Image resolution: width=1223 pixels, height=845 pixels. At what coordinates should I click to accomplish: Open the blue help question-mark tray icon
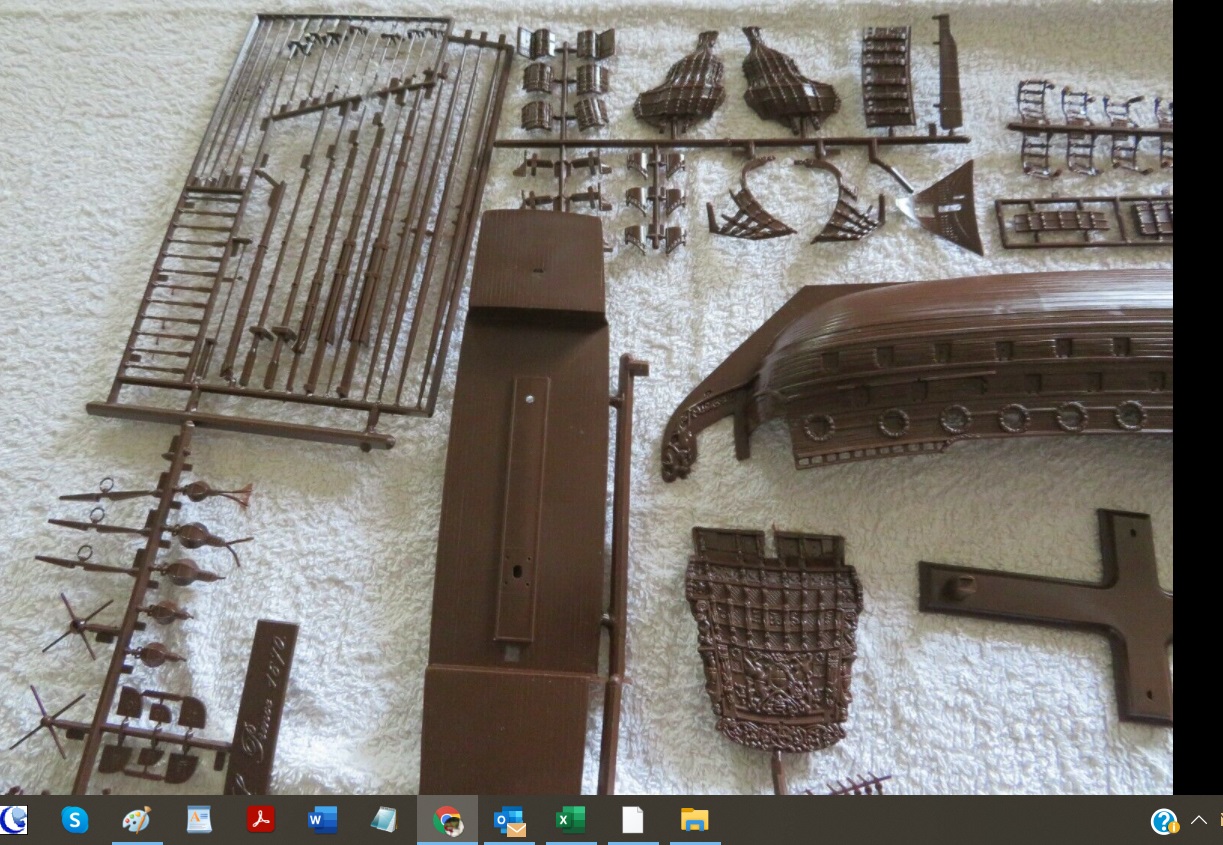tap(1164, 821)
